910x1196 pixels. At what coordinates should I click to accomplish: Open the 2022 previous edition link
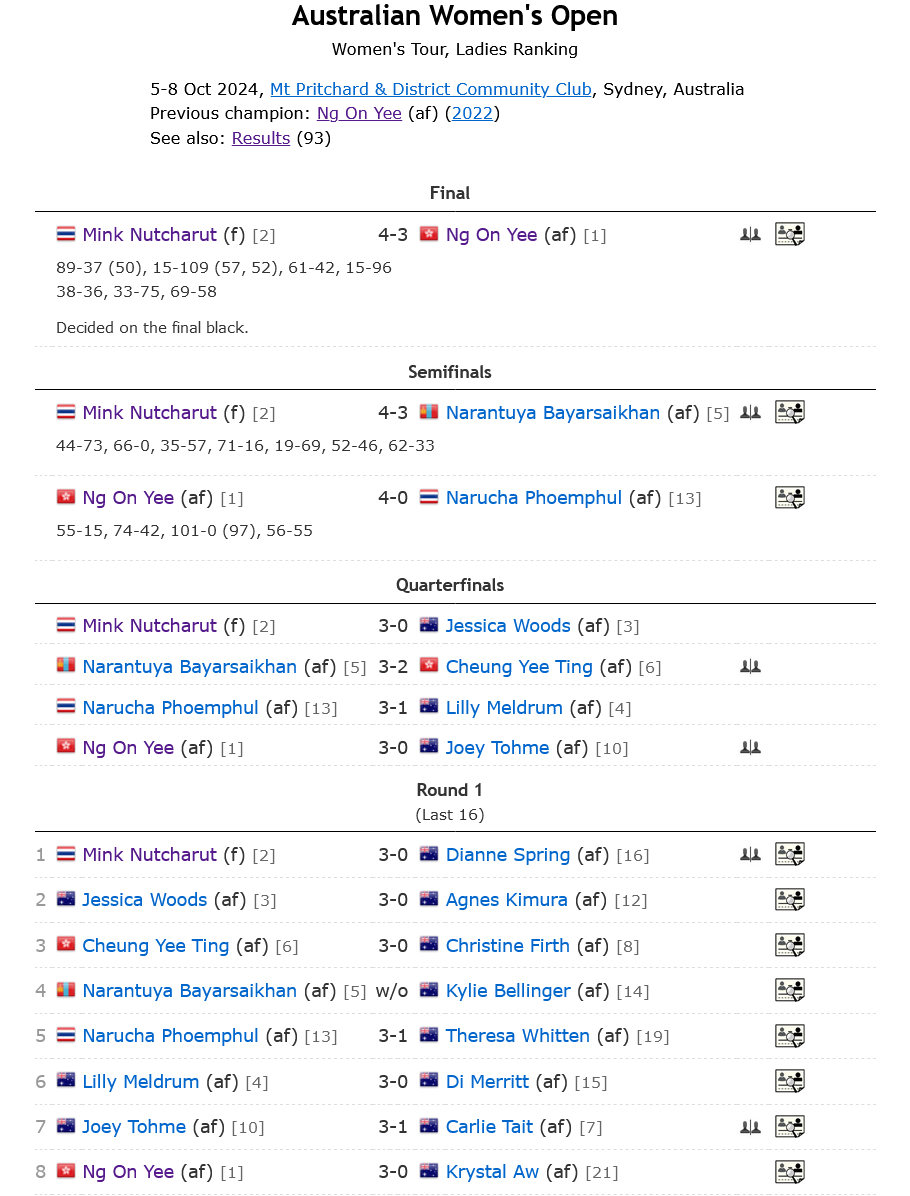pos(472,114)
